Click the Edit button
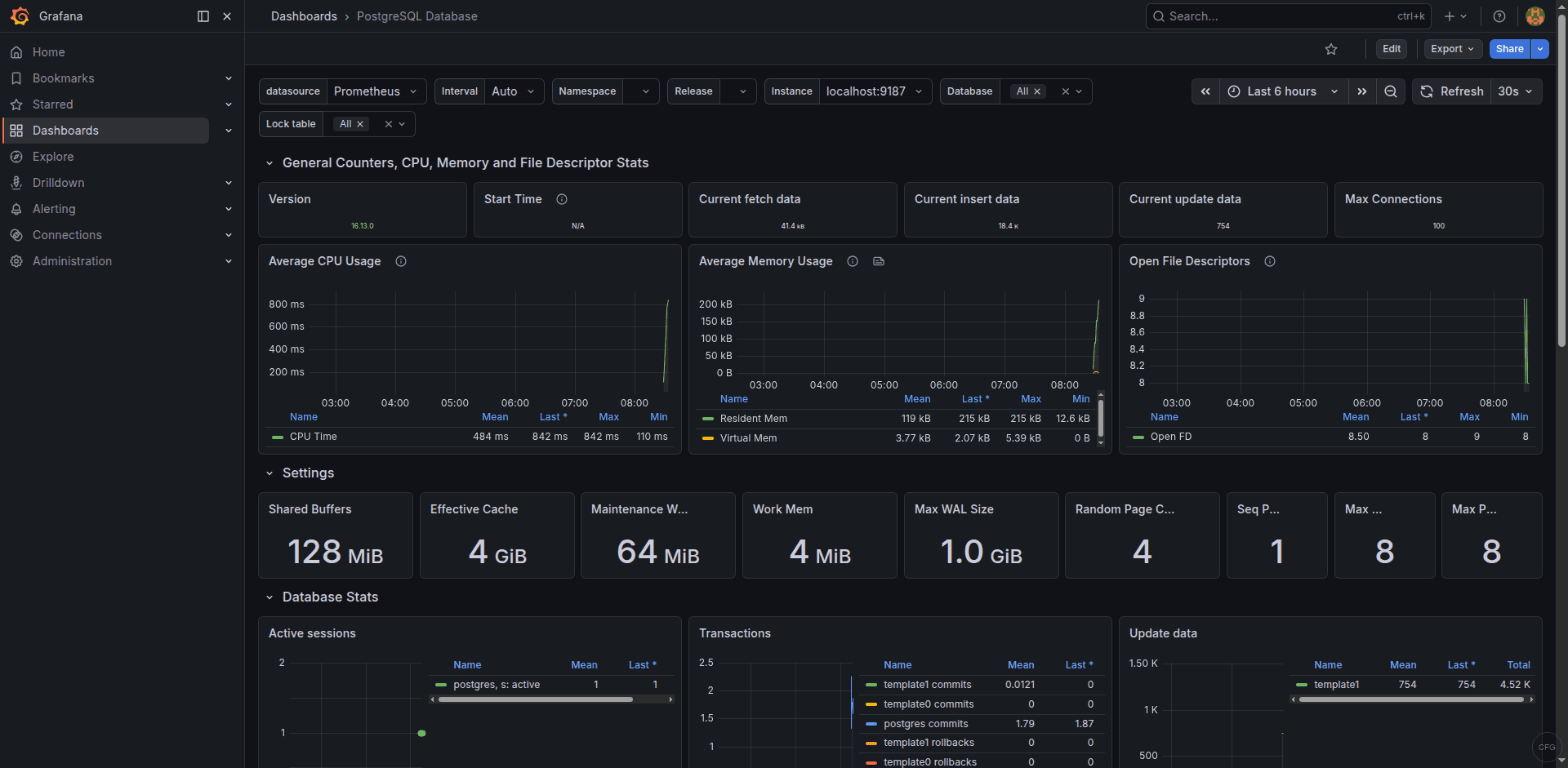This screenshot has width=1568, height=768. (x=1392, y=49)
